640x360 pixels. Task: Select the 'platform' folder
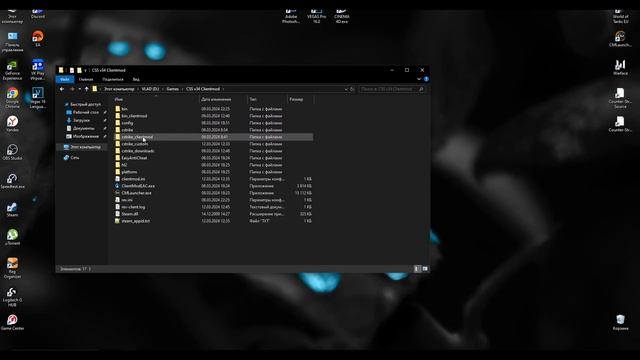[213, 172]
